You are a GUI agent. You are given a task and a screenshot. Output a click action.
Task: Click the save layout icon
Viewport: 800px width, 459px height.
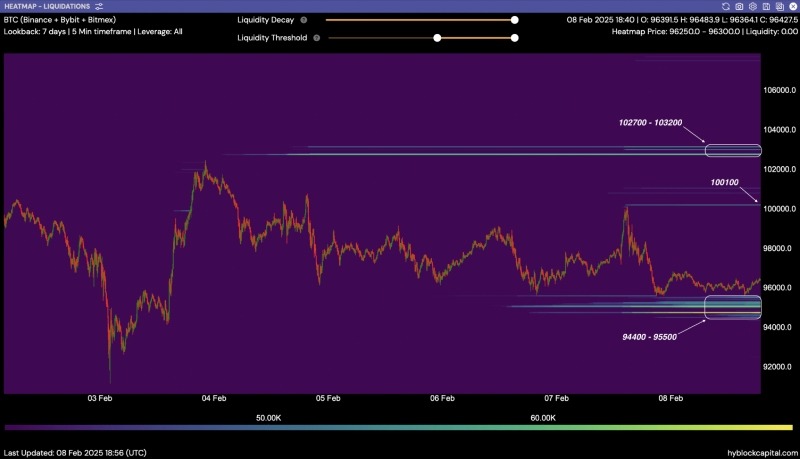tap(766, 7)
